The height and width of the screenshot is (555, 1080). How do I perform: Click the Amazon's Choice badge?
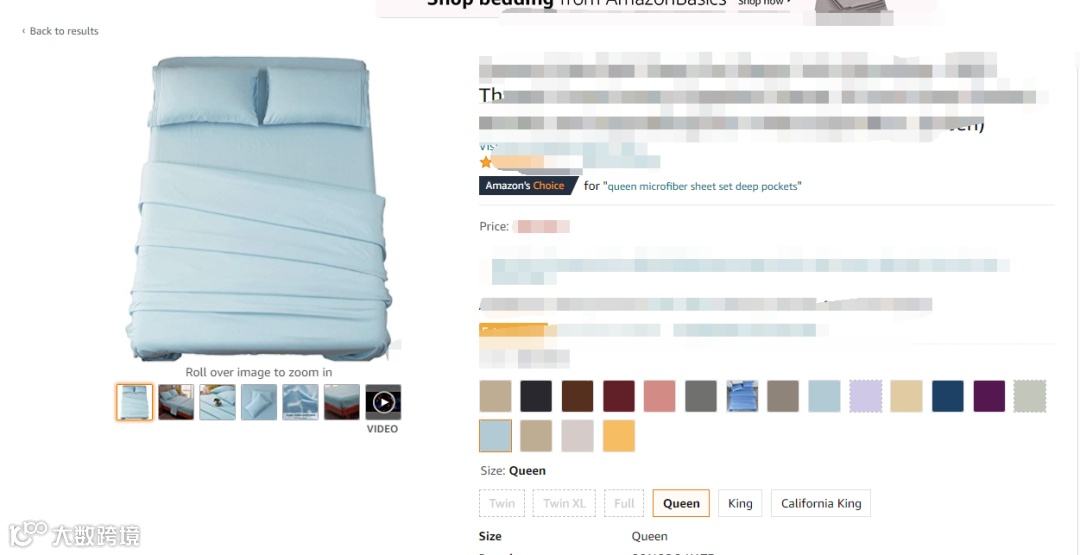[526, 185]
